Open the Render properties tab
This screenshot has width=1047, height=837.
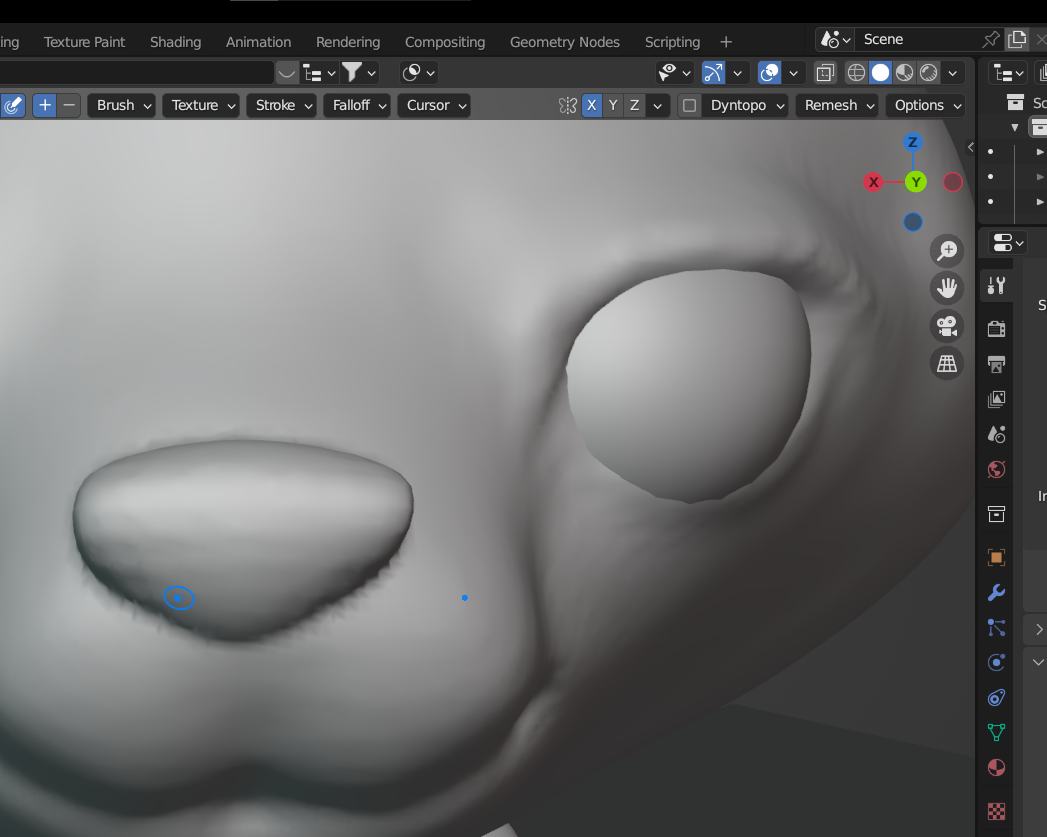[996, 328]
